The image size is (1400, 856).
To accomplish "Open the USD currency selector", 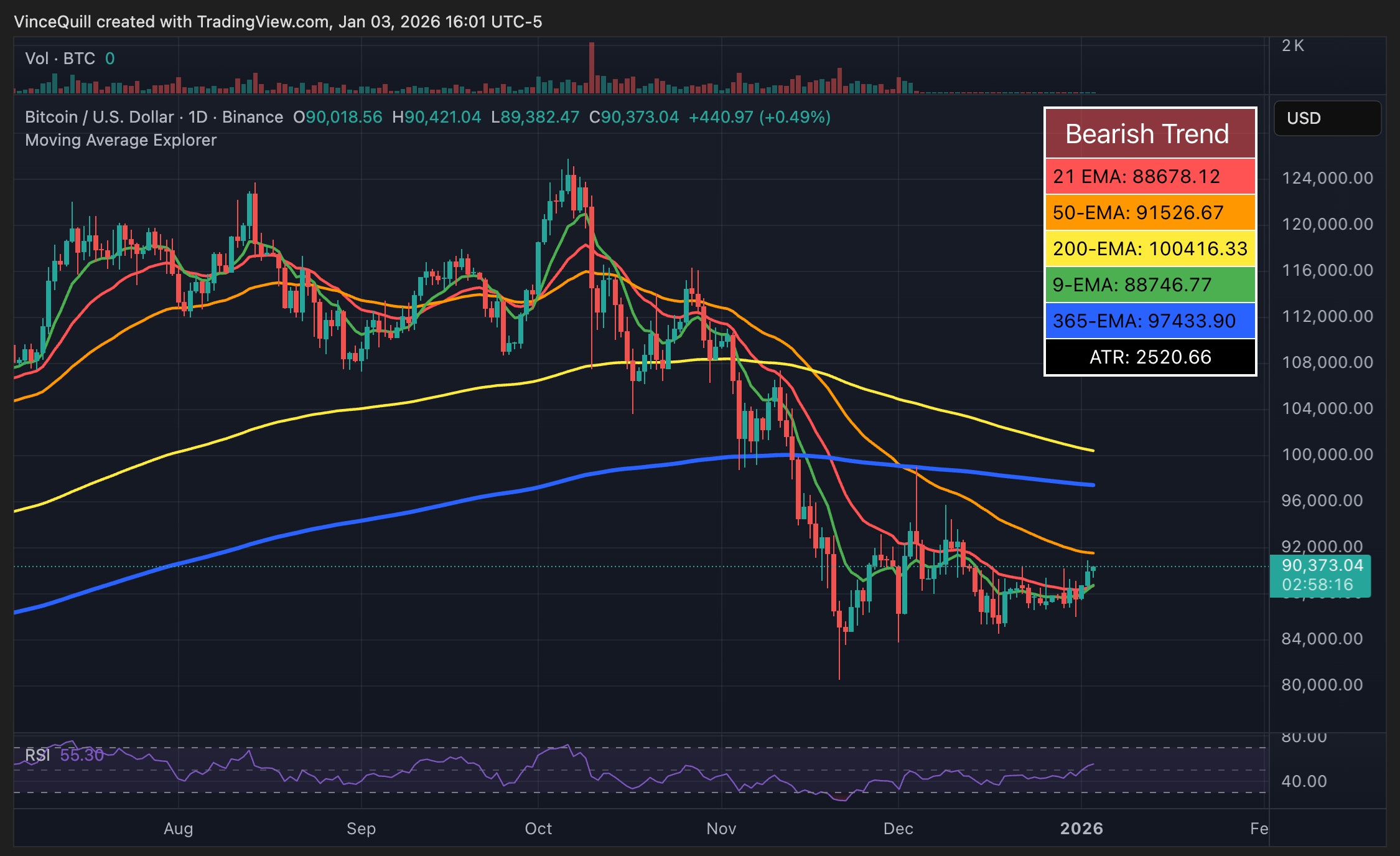I will (1327, 118).
